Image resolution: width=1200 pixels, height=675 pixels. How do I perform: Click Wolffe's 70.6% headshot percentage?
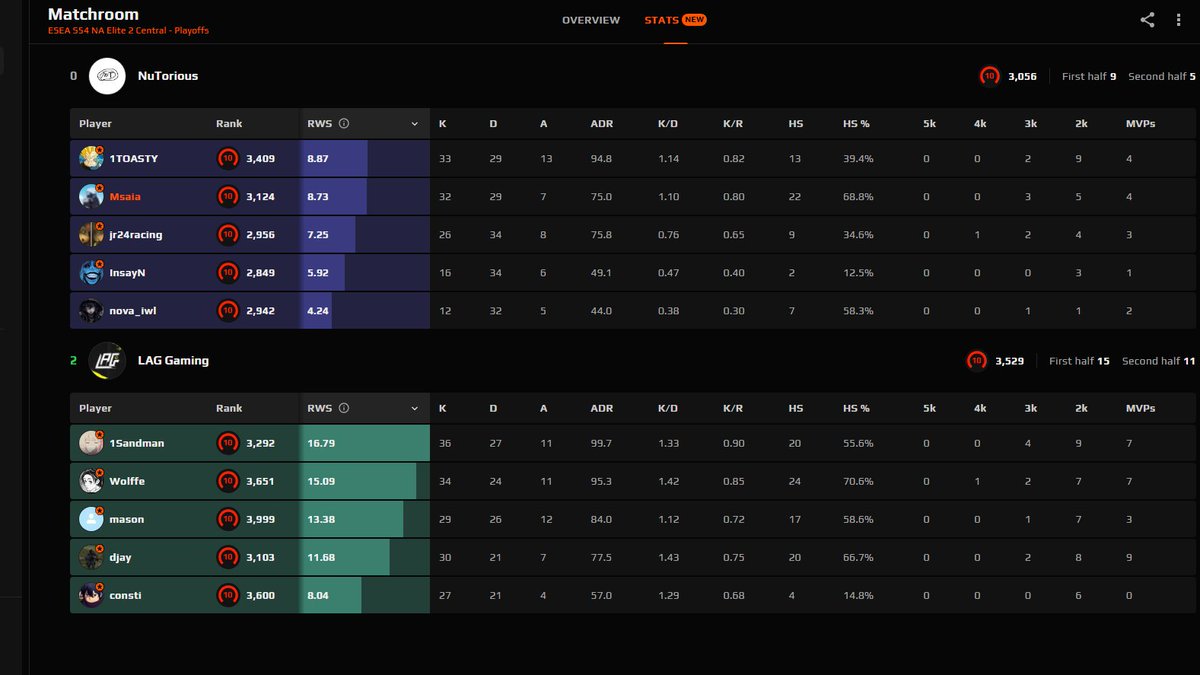coord(858,481)
